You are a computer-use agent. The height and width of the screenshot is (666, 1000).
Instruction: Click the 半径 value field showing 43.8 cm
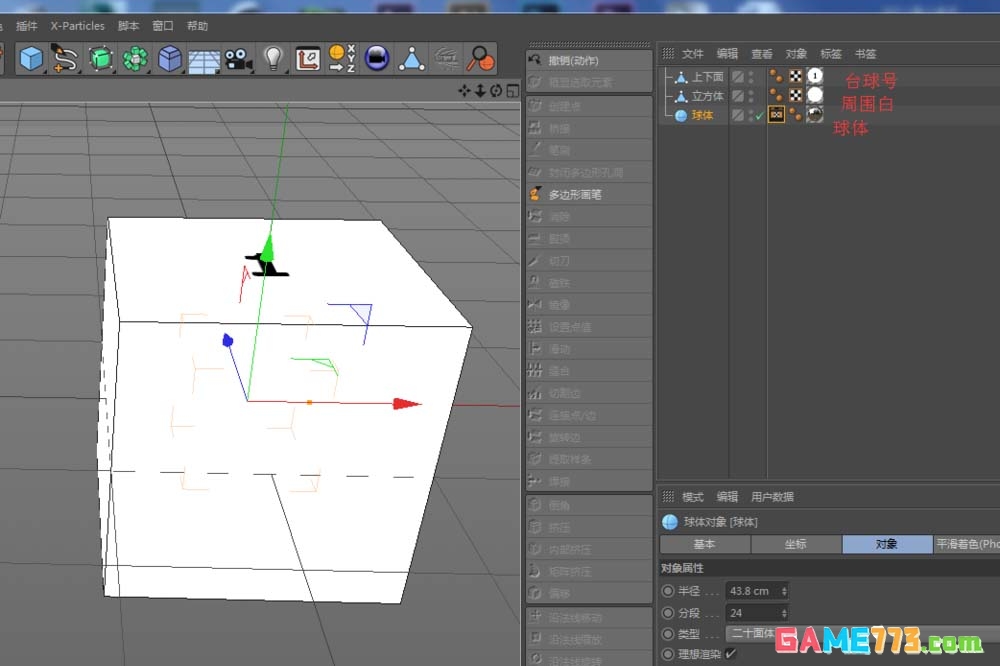click(x=748, y=590)
